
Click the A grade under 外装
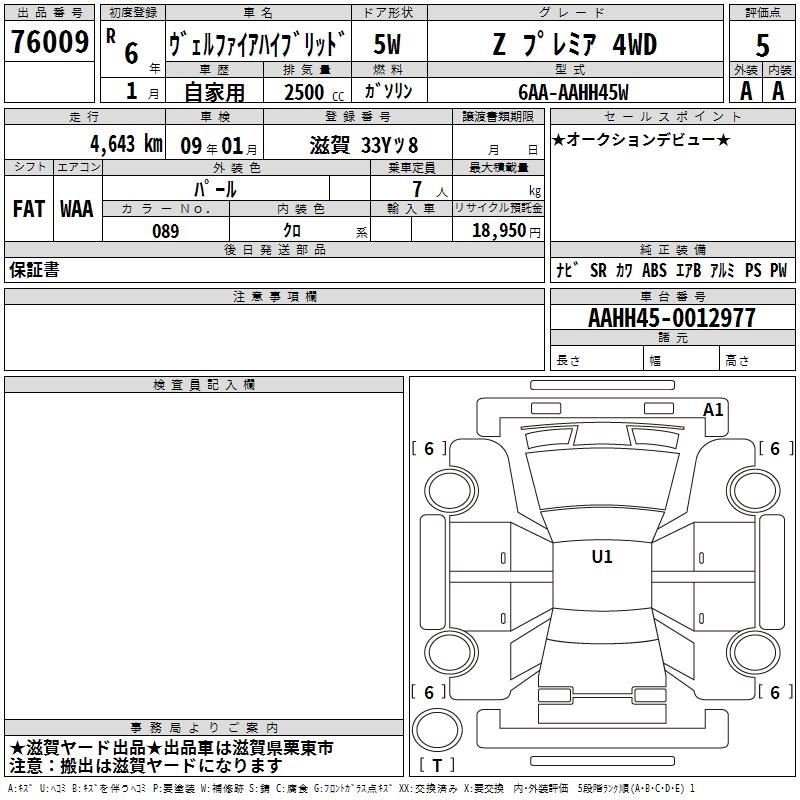point(746,91)
